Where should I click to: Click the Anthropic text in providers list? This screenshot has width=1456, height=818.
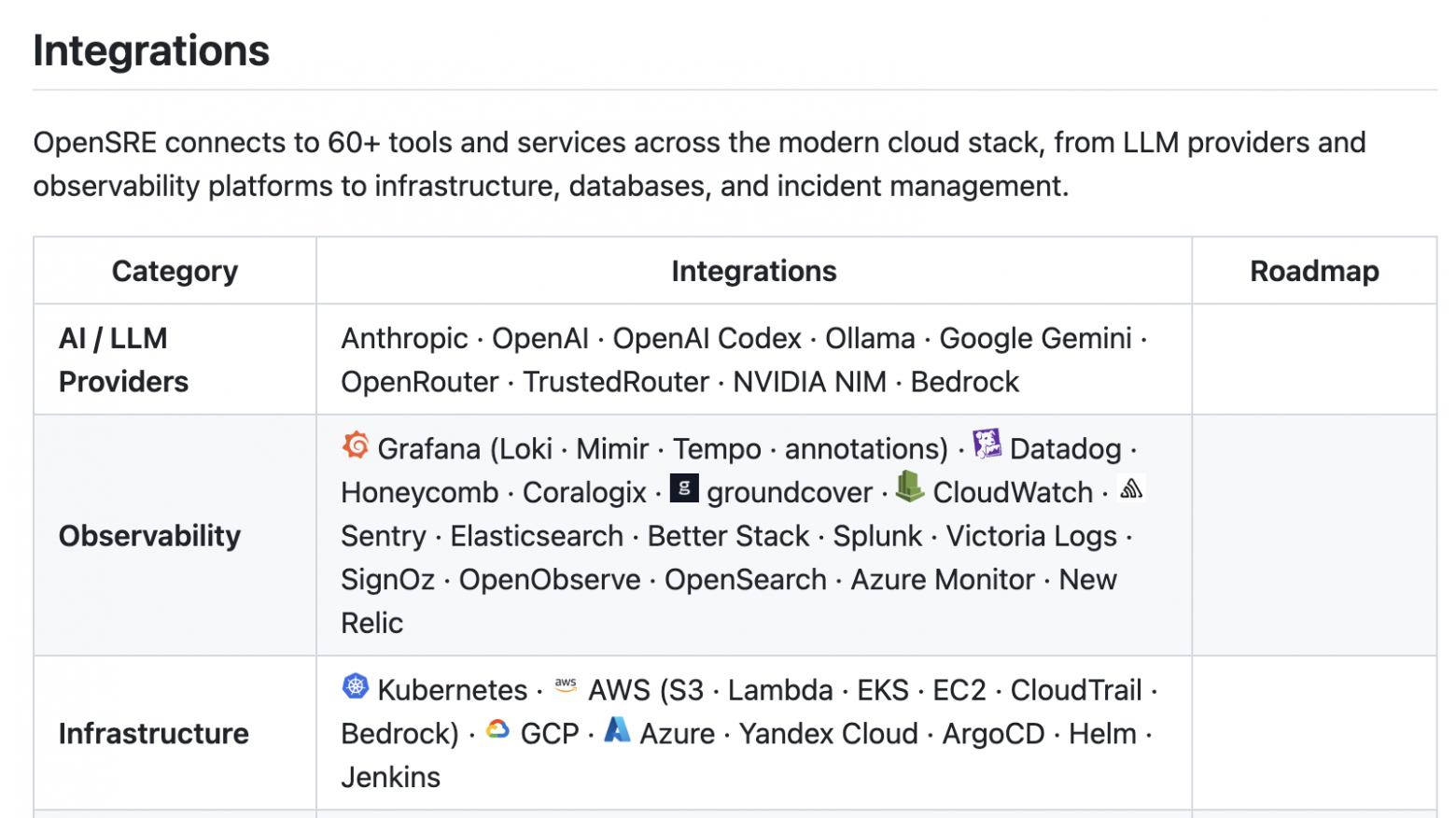(x=404, y=338)
